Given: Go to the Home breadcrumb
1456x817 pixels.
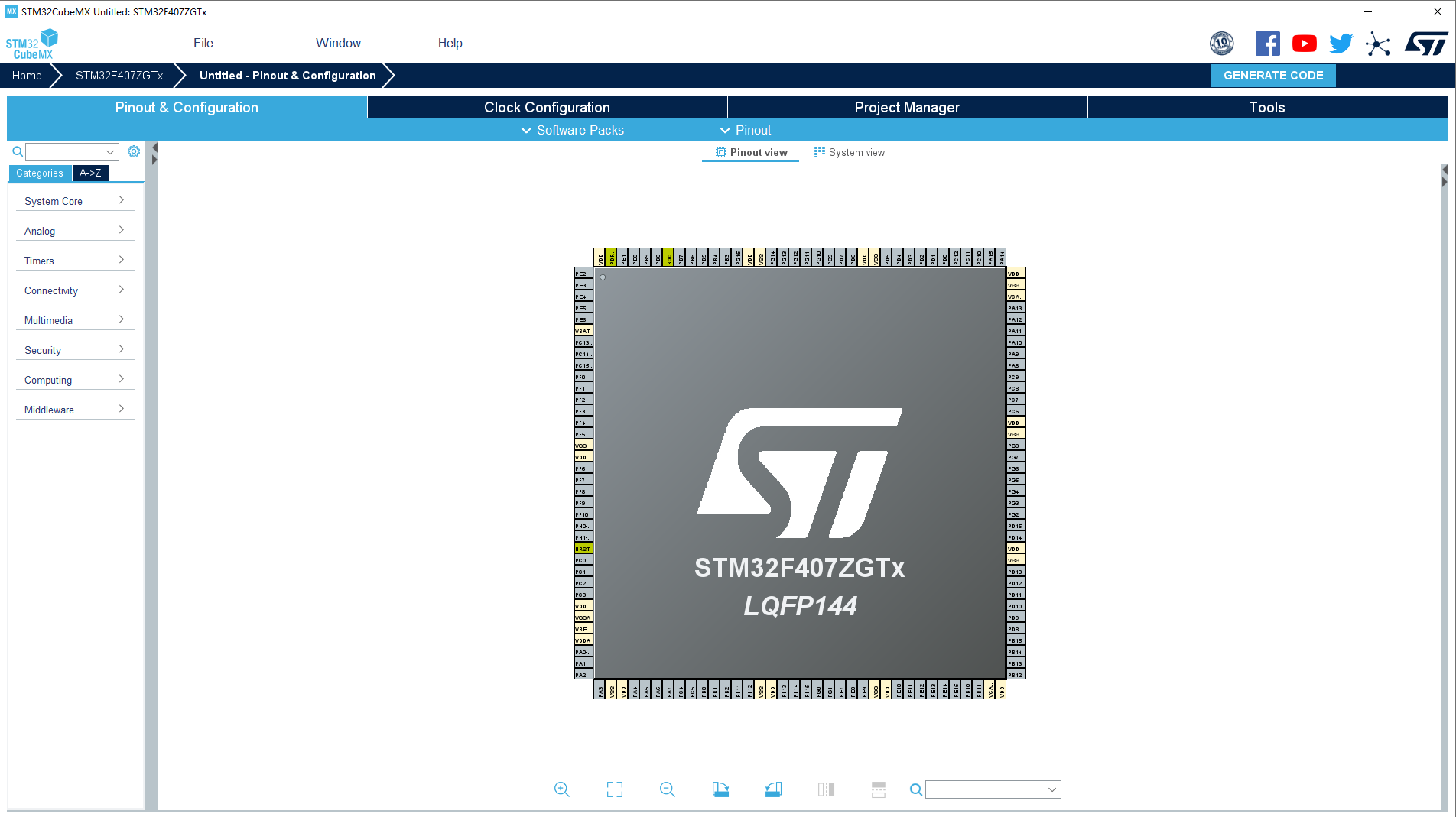Looking at the screenshot, I should 27,75.
